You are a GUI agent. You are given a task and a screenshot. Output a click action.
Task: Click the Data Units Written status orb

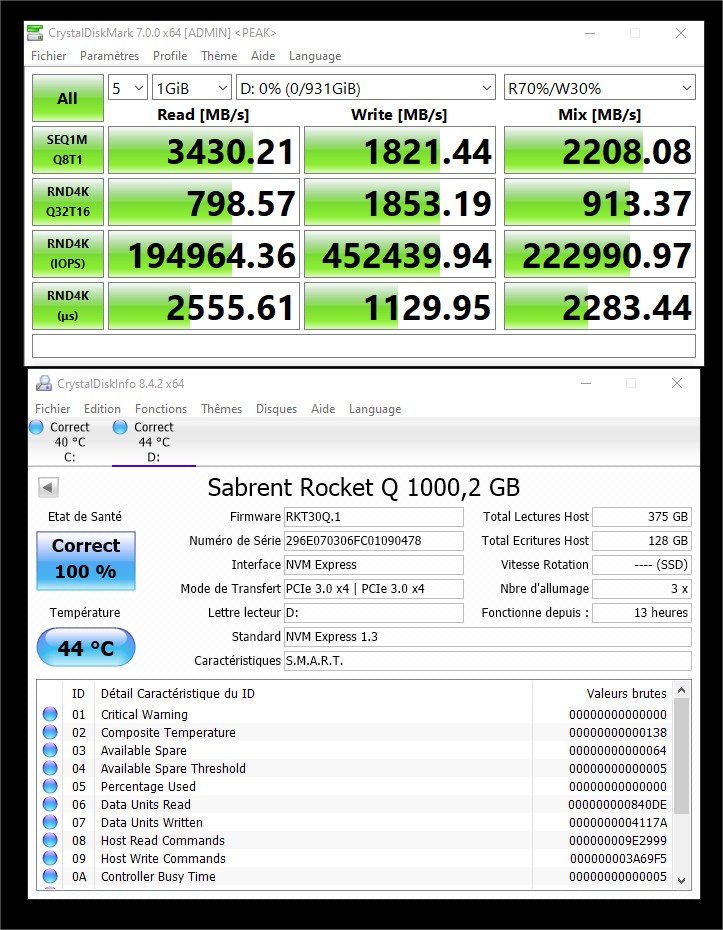tap(50, 822)
